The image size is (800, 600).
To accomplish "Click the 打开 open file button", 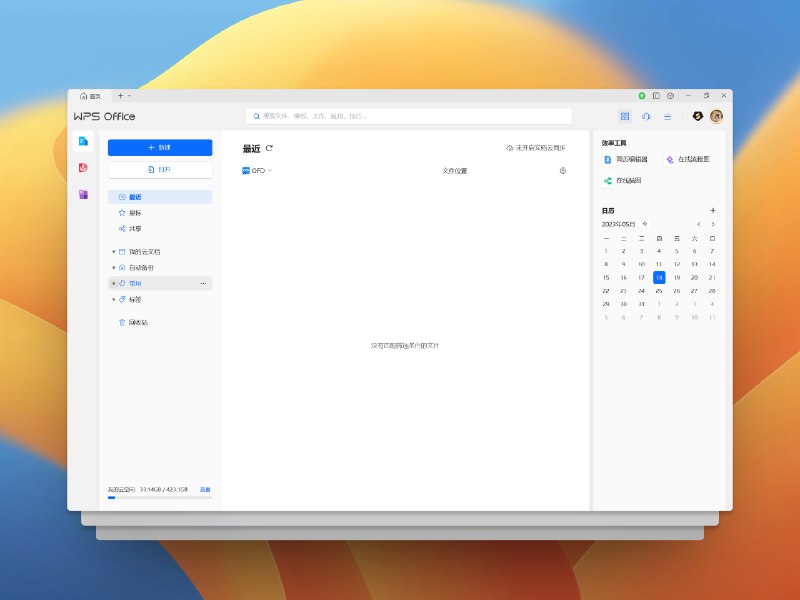I will 160,170.
